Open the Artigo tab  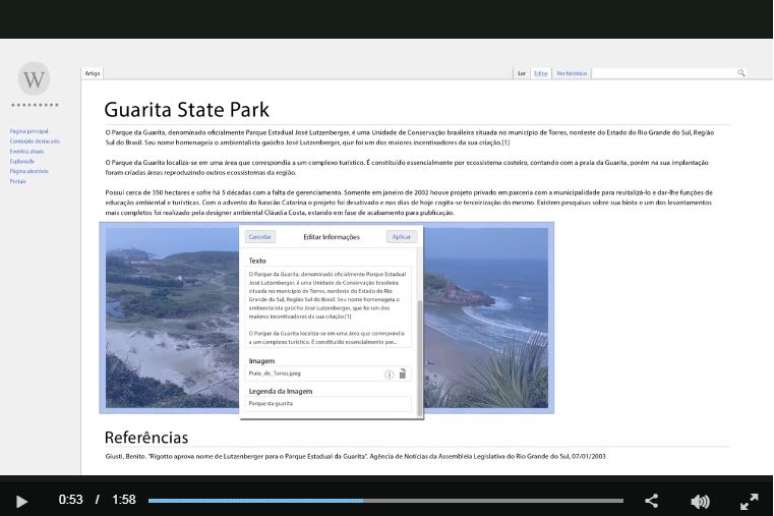click(x=92, y=73)
